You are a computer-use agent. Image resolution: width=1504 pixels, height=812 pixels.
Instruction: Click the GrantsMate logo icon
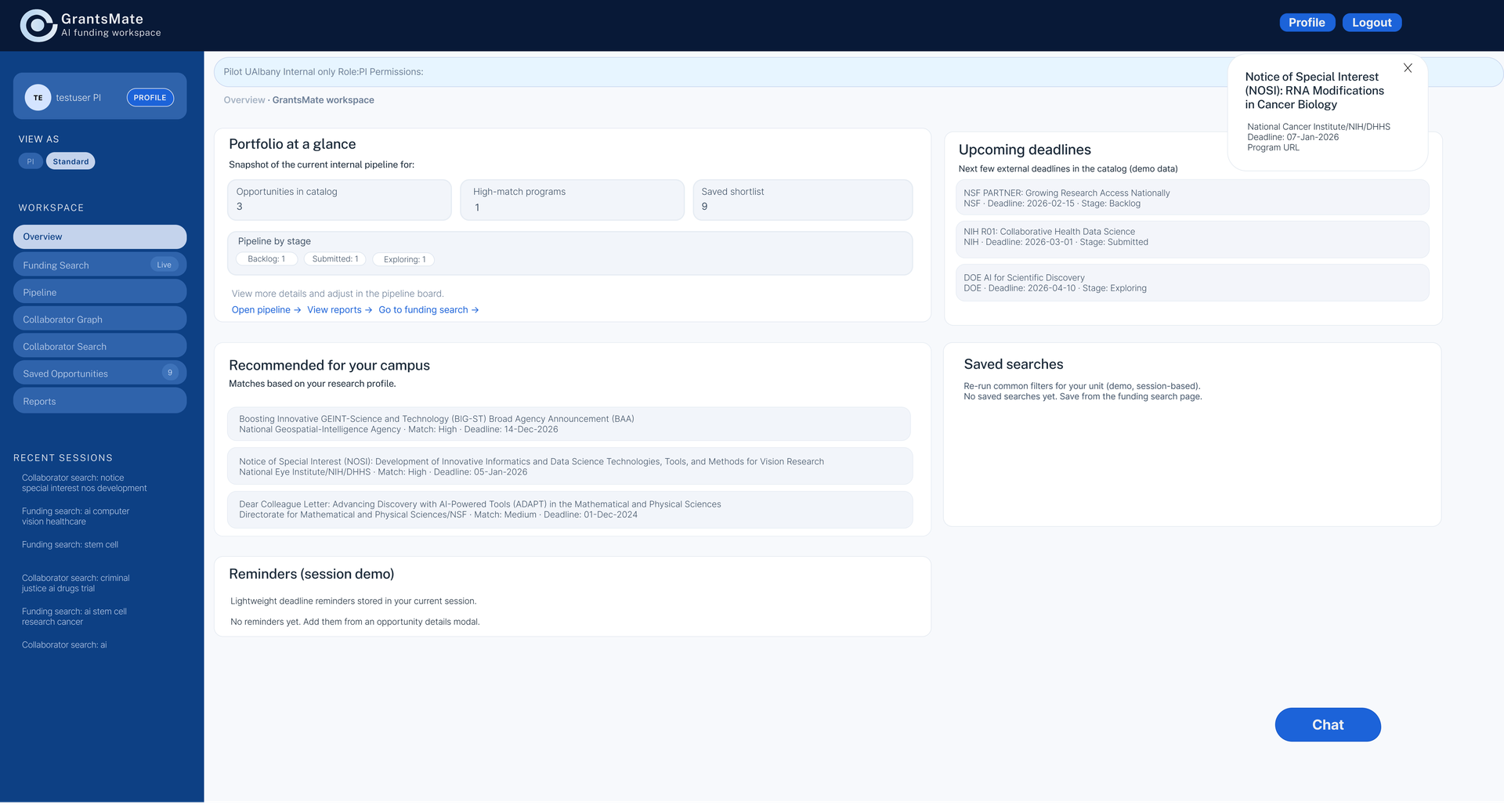pos(38,25)
